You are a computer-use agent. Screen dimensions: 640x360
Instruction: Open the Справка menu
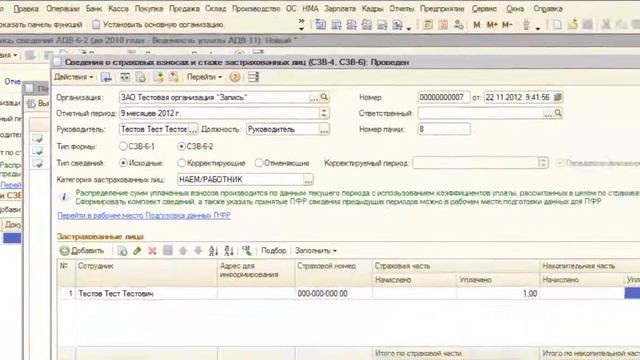click(x=548, y=9)
